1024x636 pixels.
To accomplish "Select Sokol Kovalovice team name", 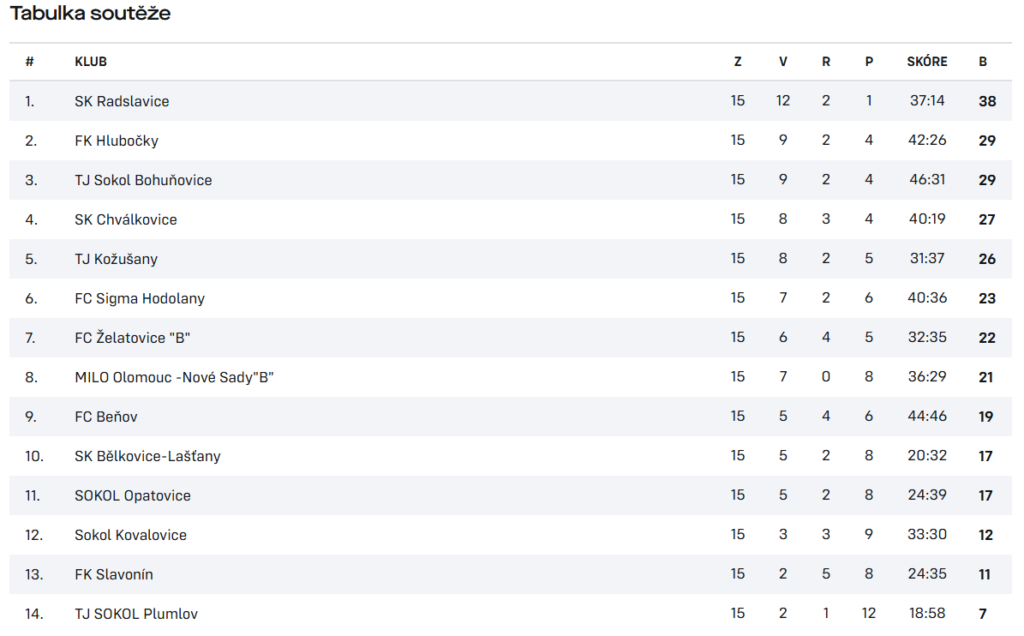I will click(131, 535).
